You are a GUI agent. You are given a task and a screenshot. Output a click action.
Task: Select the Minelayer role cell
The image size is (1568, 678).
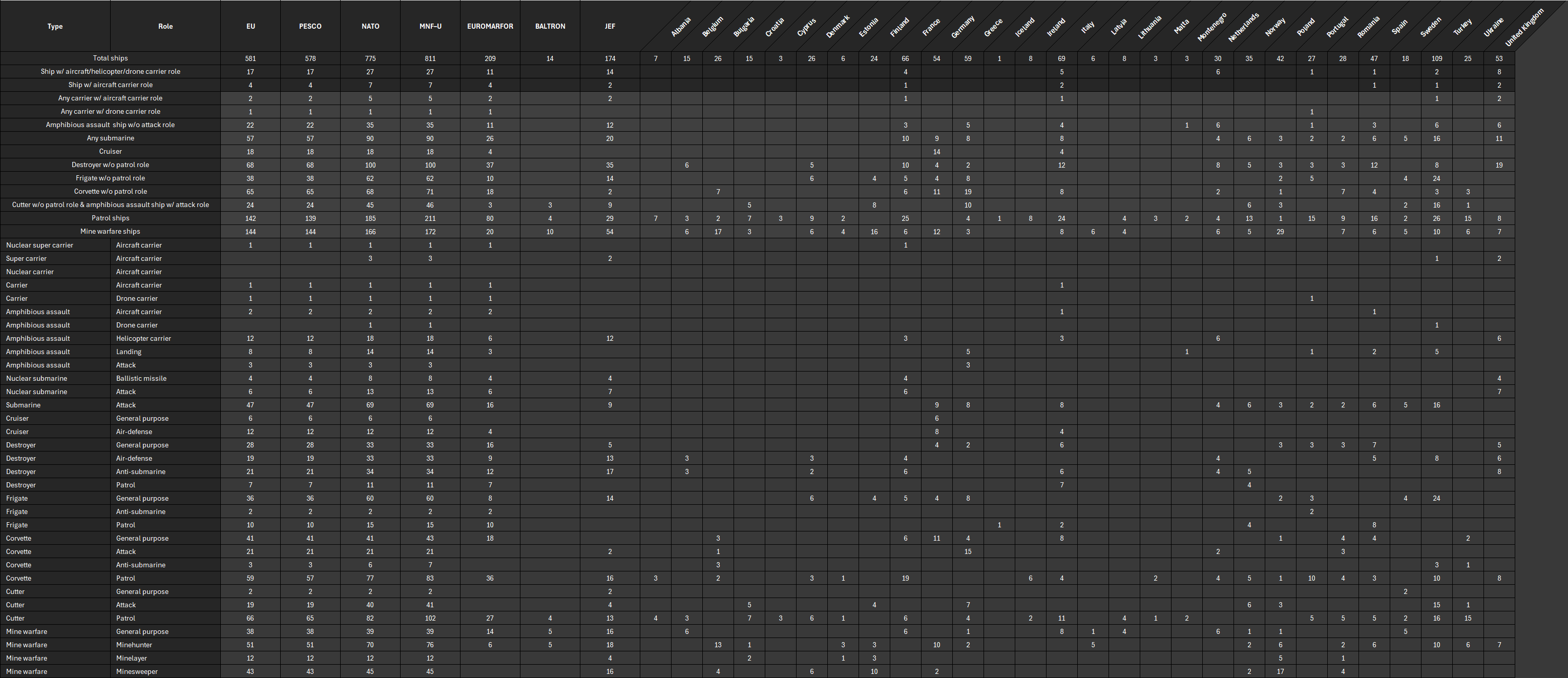[132, 658]
